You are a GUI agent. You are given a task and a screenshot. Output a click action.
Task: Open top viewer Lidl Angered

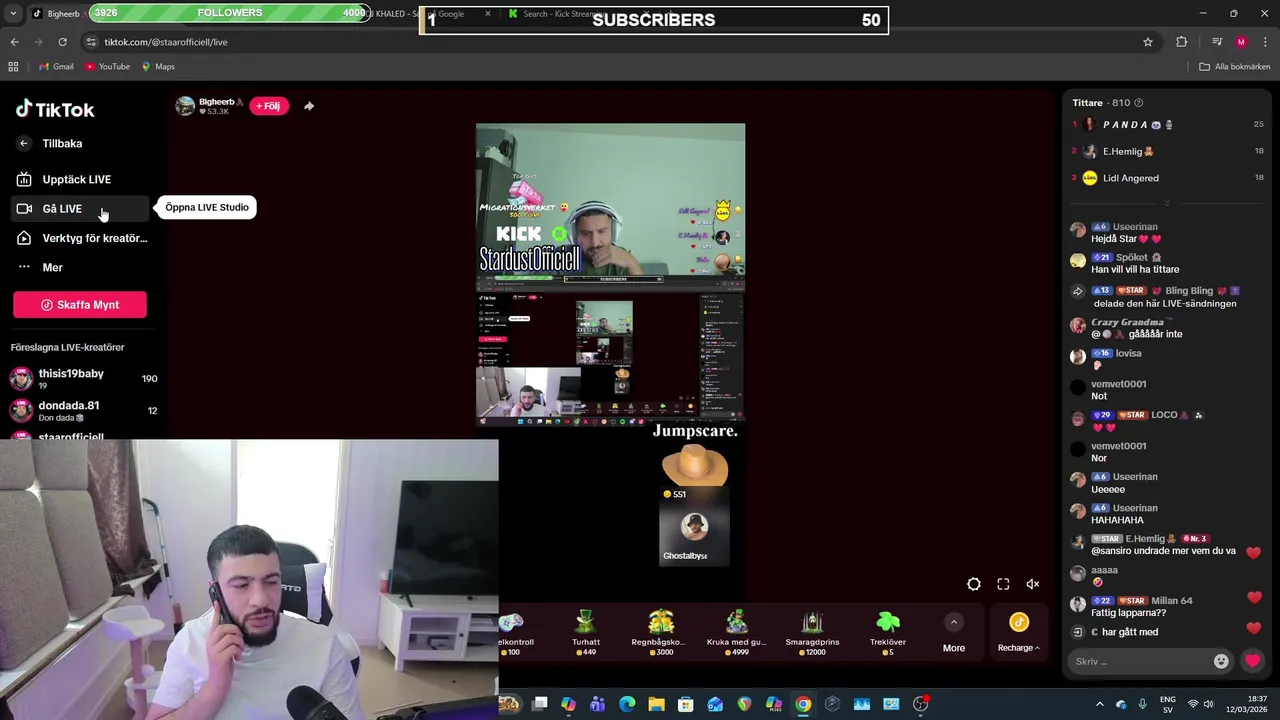(x=1167, y=178)
